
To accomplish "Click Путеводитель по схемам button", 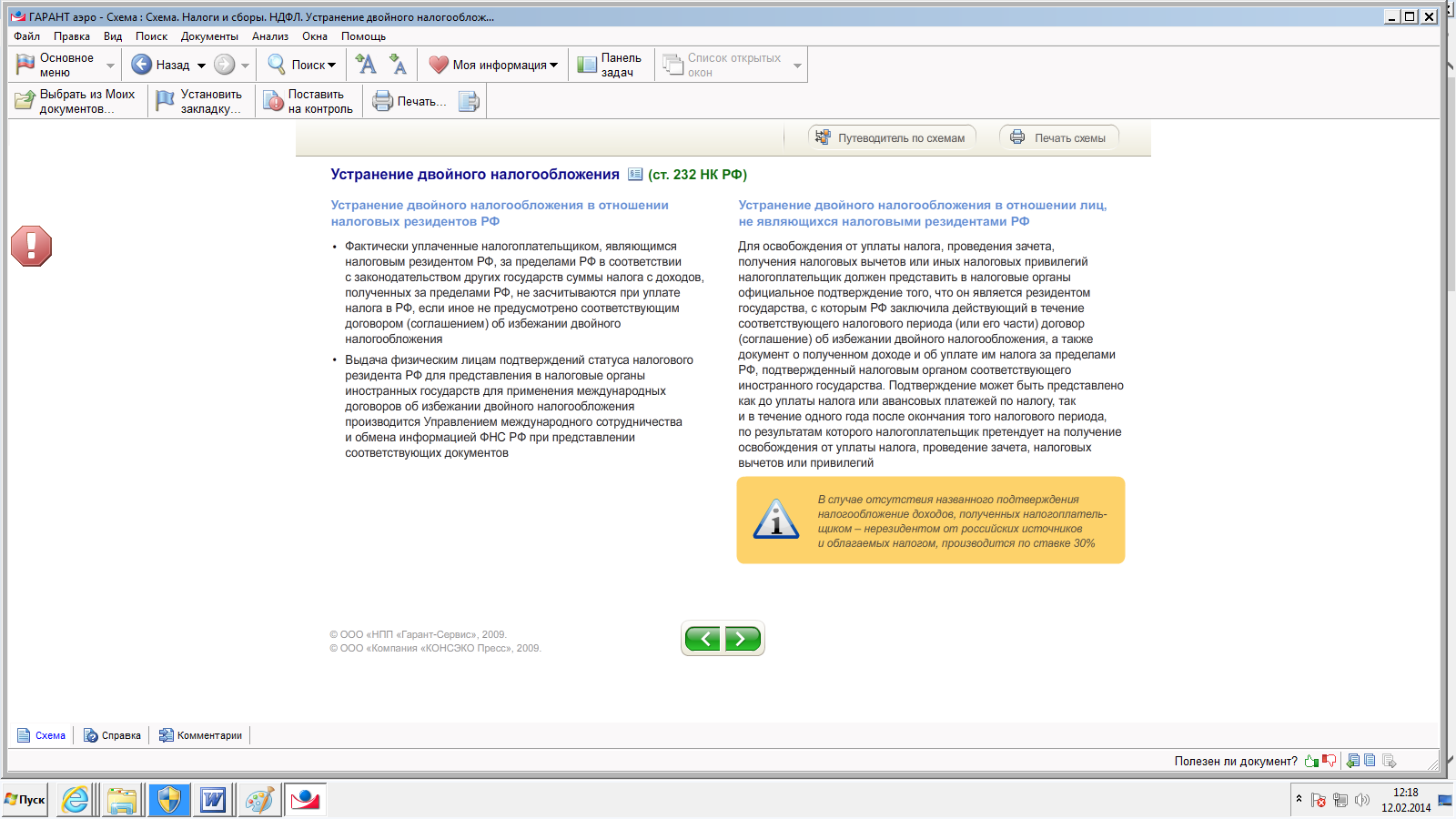I will [x=892, y=137].
